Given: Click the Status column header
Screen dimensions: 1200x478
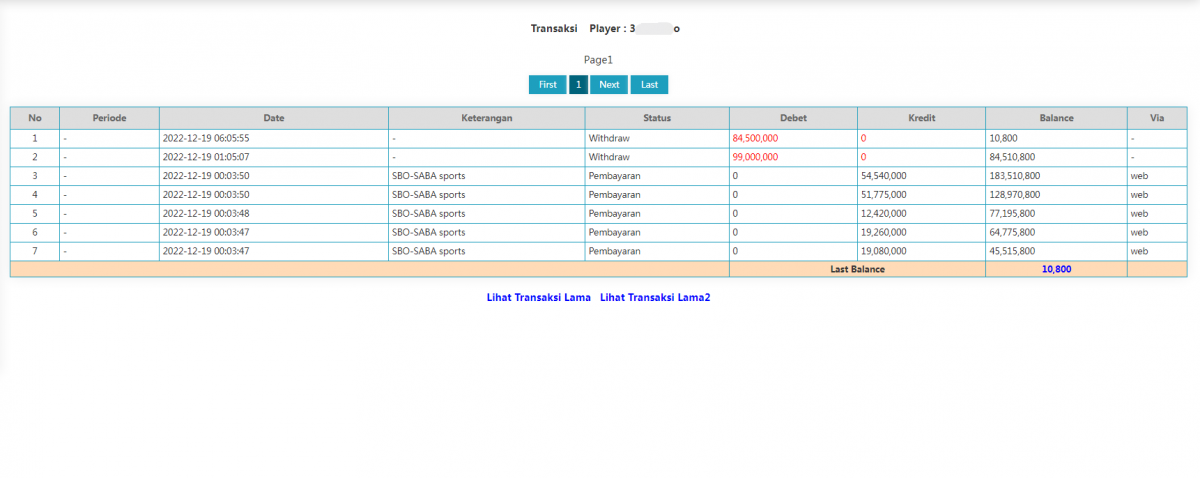Looking at the screenshot, I should [657, 118].
